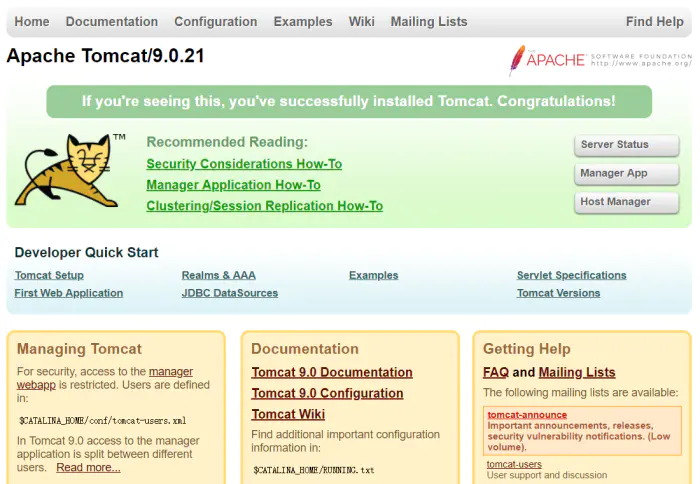Click Find Help in the navigation bar

tap(654, 21)
